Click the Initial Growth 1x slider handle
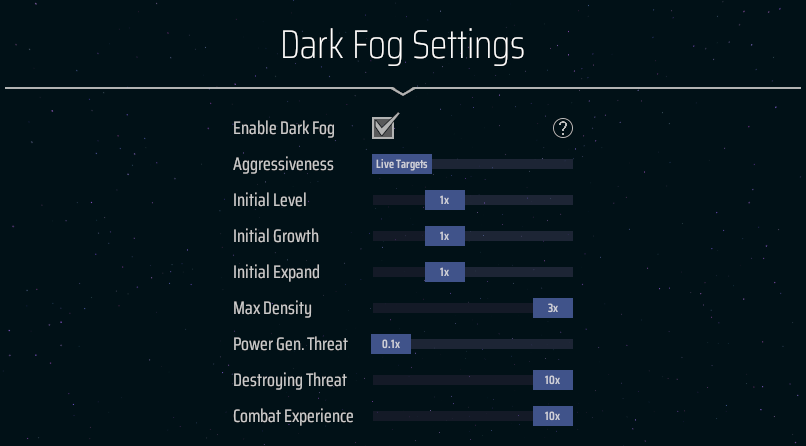Screen dimensions: 806x446 [x=444, y=236]
